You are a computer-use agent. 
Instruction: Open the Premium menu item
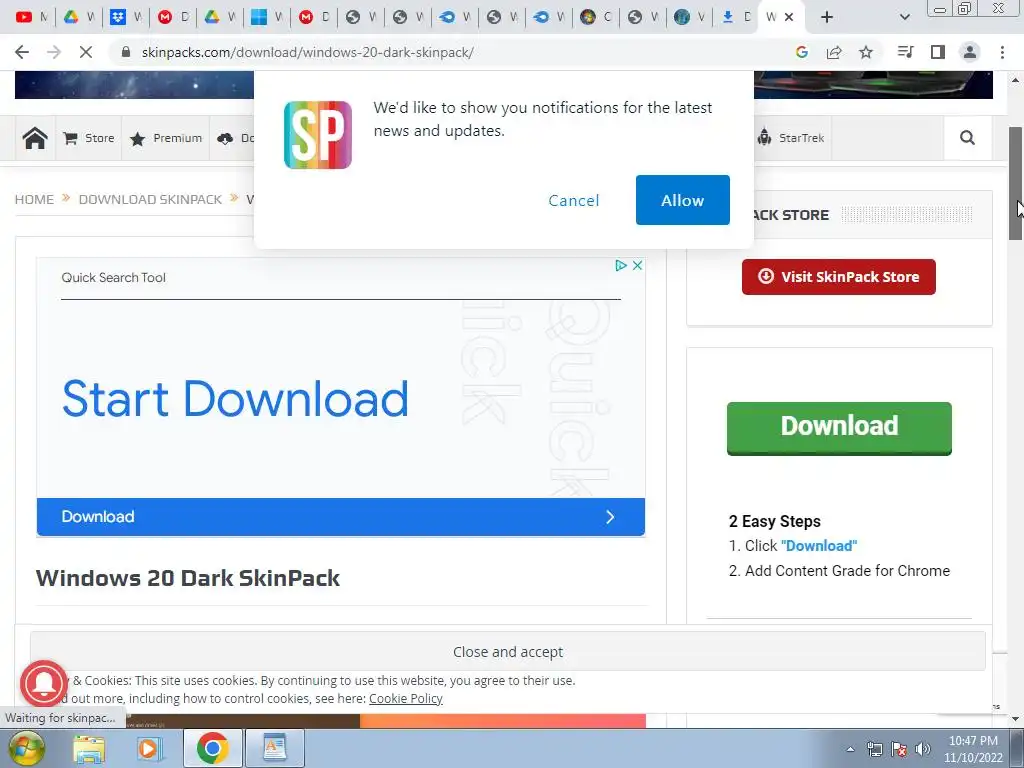[166, 138]
